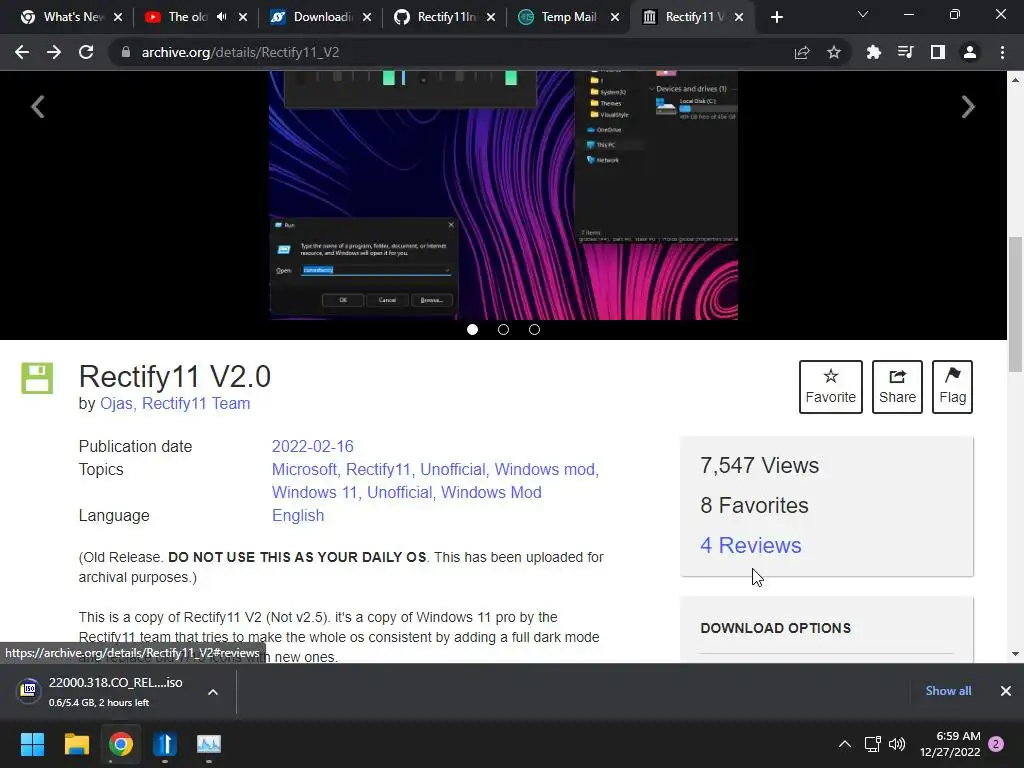Go forward to the next page

[54, 52]
